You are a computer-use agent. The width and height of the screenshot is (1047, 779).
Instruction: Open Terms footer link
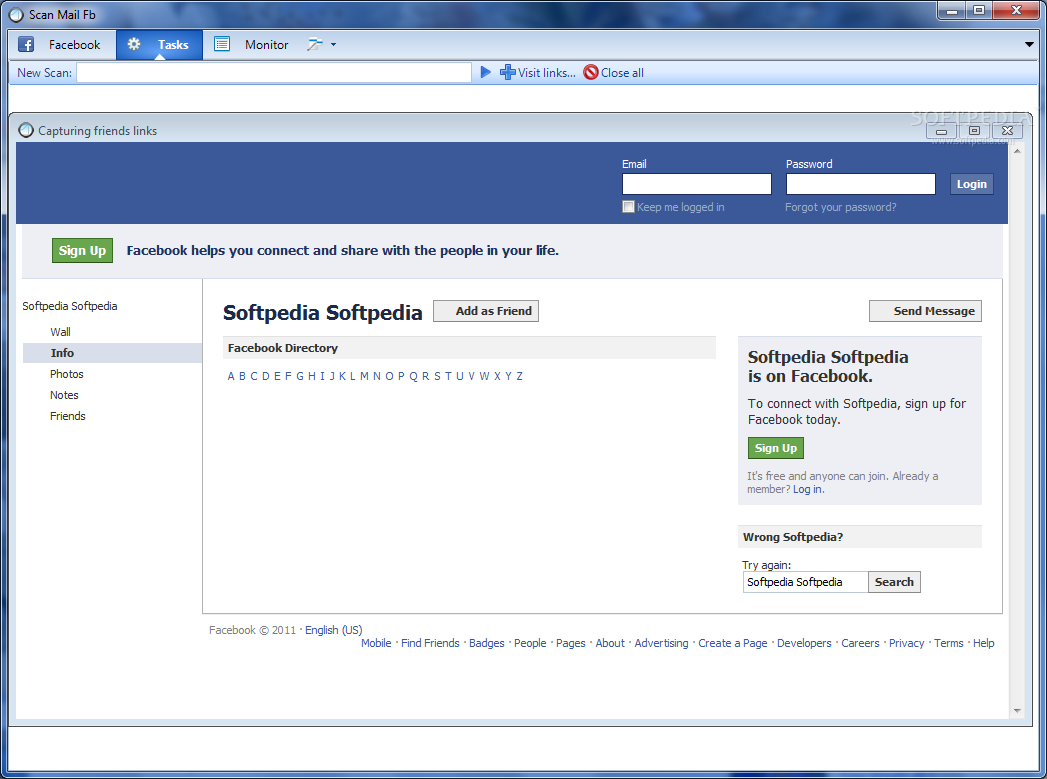tap(949, 643)
